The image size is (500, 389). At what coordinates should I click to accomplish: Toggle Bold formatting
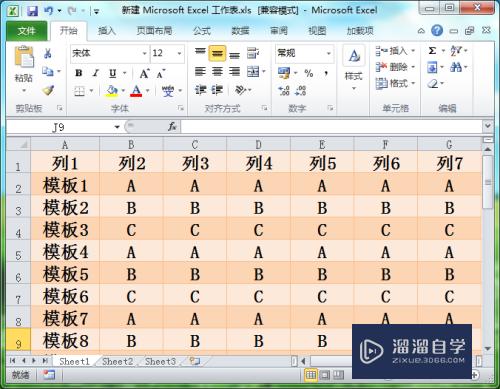79,73
